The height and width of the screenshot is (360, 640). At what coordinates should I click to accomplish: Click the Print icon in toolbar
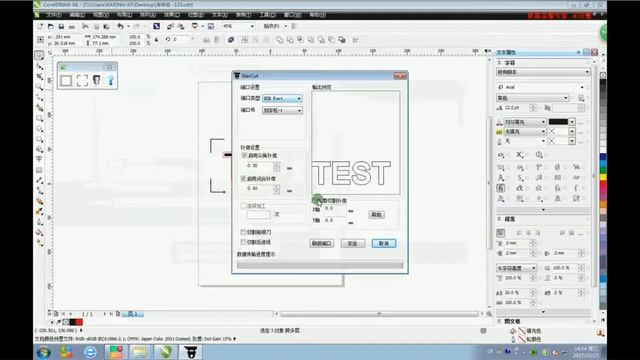pos(72,26)
